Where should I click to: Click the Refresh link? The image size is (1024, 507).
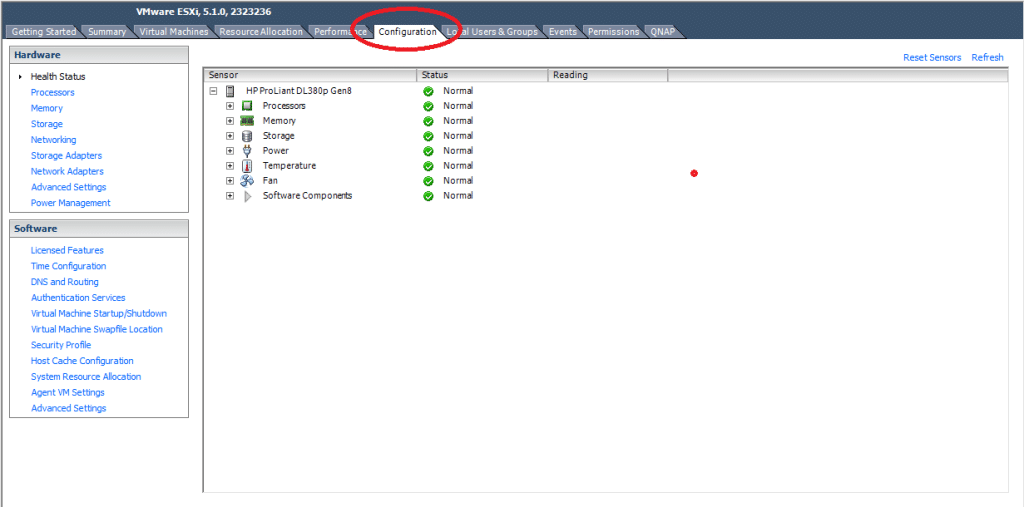click(987, 57)
